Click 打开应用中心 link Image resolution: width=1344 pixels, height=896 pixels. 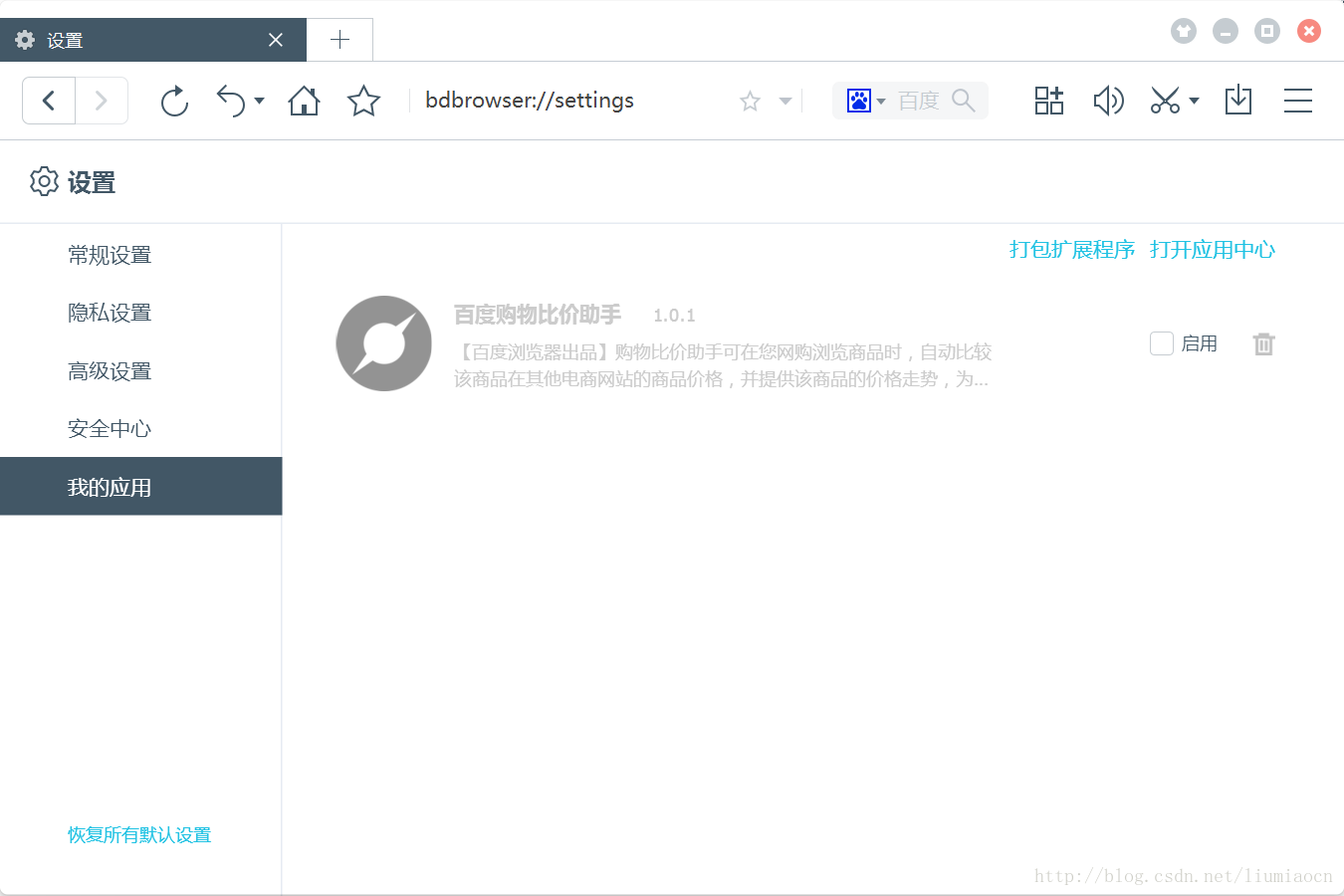(x=1213, y=250)
